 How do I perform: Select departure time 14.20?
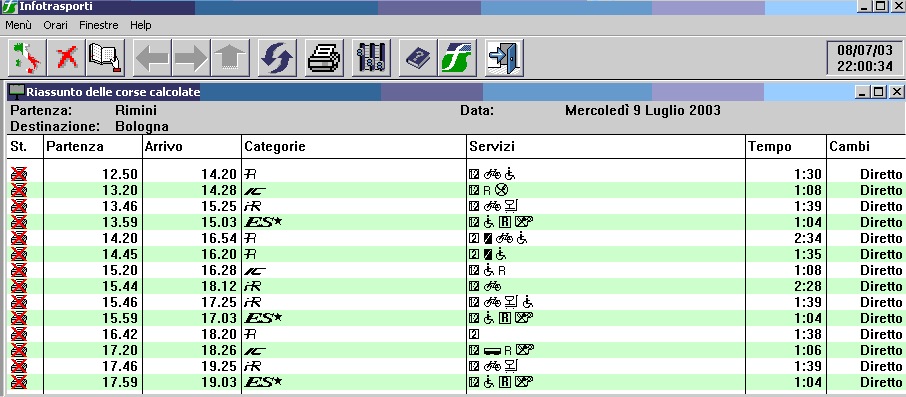point(121,238)
